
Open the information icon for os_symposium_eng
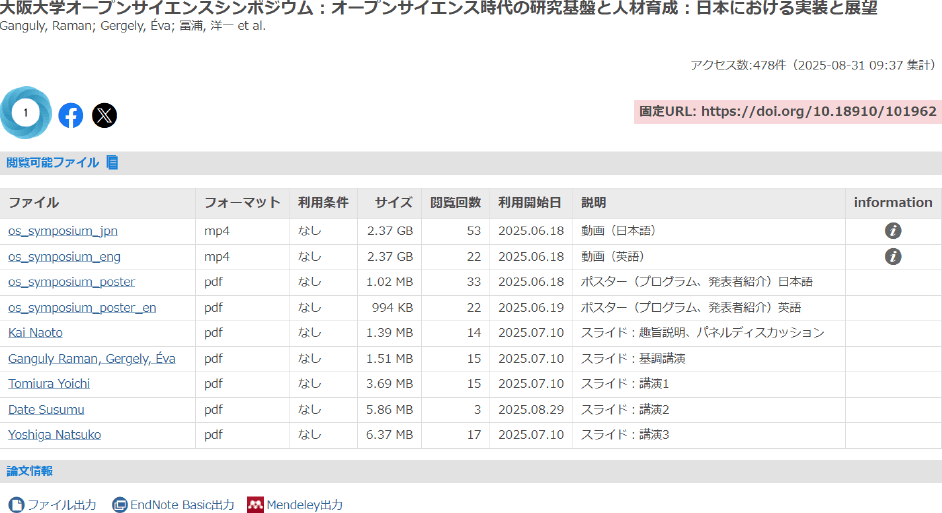pos(893,256)
